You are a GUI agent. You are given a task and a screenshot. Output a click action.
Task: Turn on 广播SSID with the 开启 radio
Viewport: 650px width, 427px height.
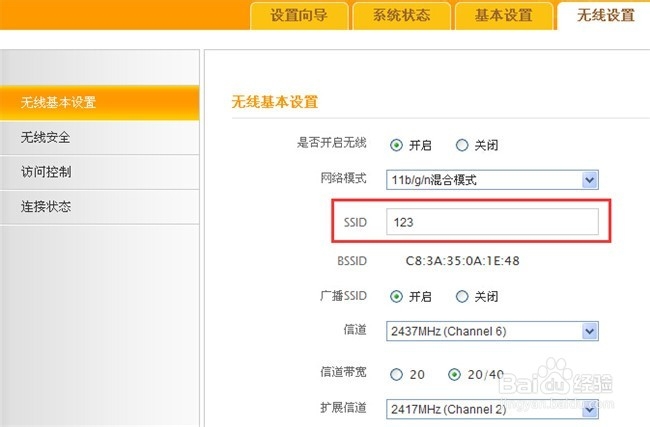[396, 296]
